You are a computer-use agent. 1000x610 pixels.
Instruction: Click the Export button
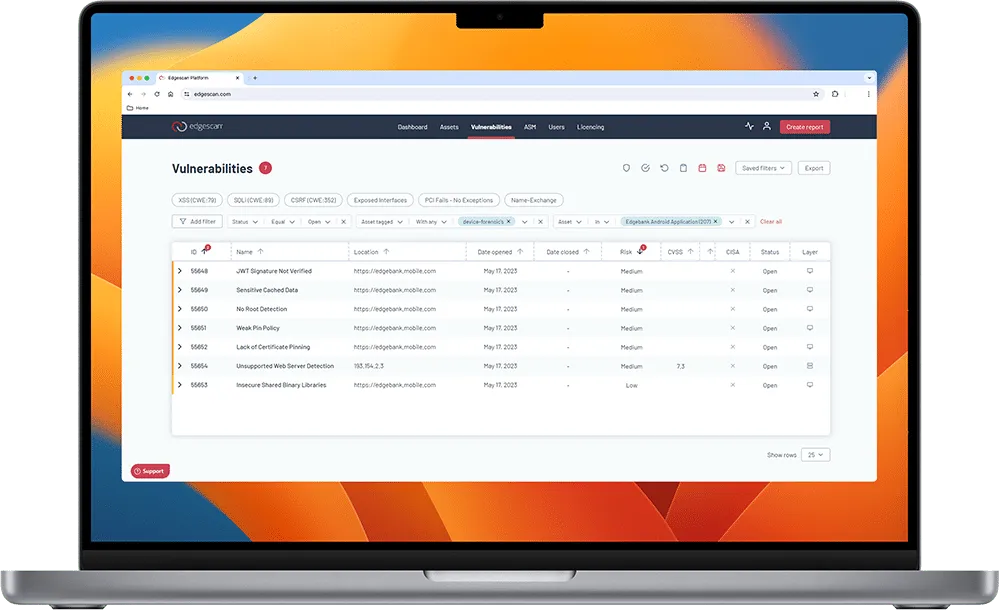[x=814, y=168]
